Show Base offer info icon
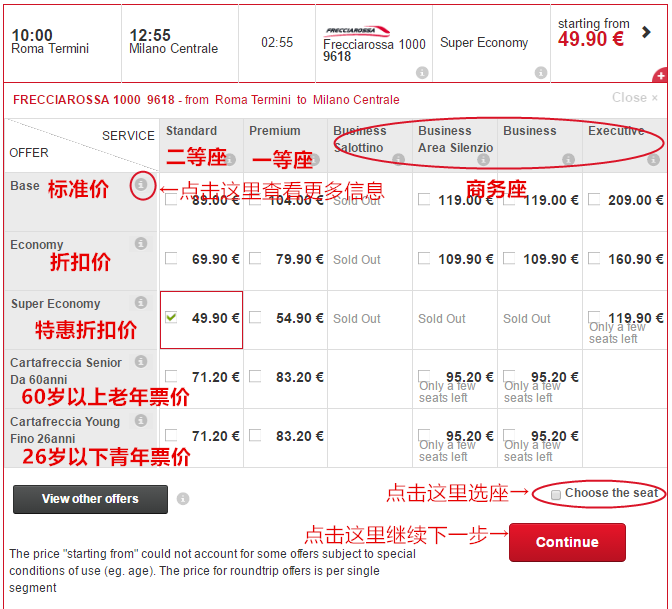 (141, 185)
